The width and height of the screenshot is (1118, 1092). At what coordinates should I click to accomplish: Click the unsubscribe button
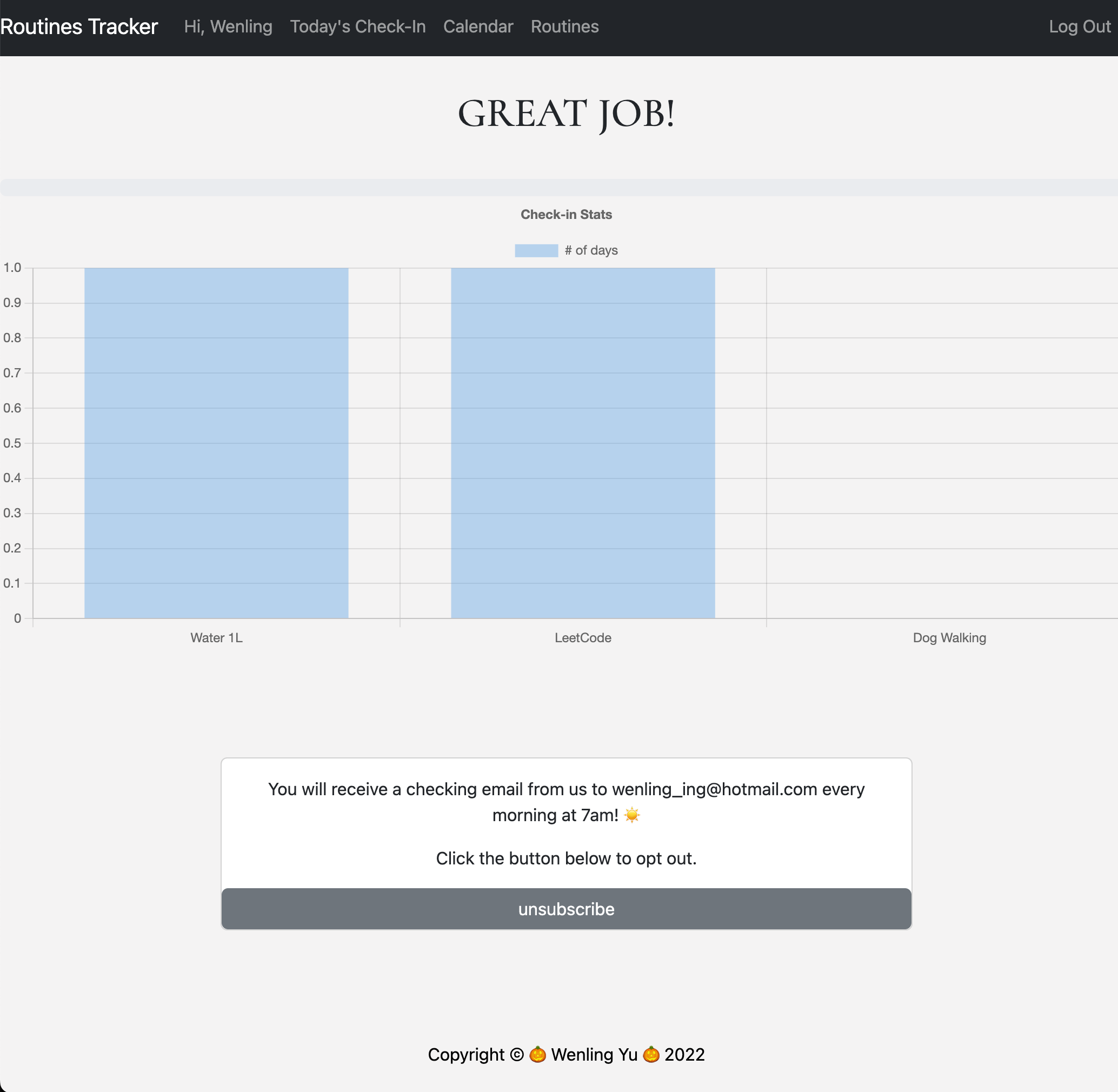pos(565,909)
